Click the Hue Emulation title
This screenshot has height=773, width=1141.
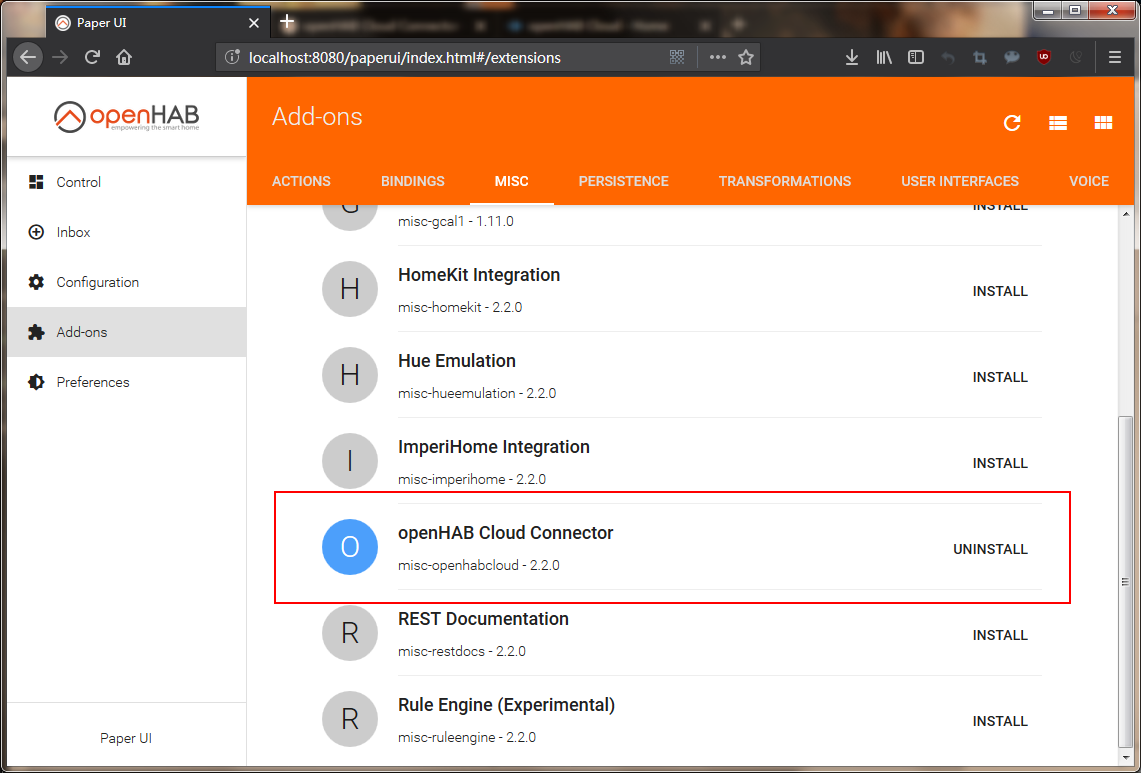457,361
